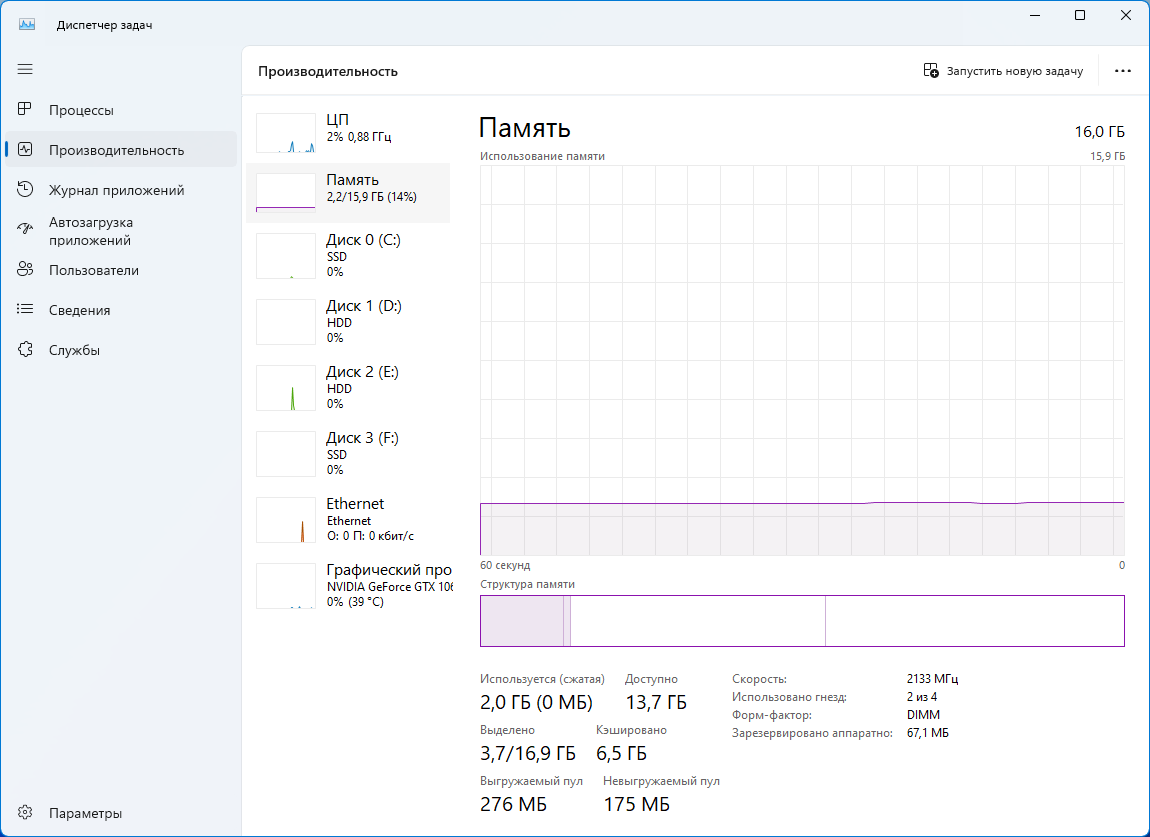Viewport: 1150px width, 837px height.
Task: Click the memory composition bar
Action: click(x=801, y=621)
